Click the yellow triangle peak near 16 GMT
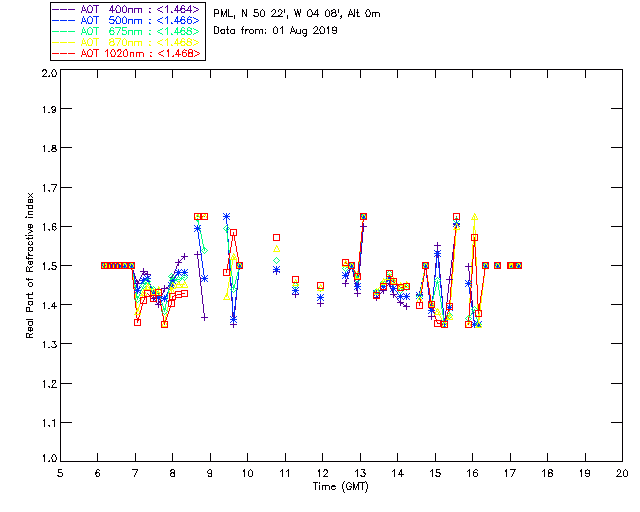This screenshot has width=640, height=512. click(474, 217)
